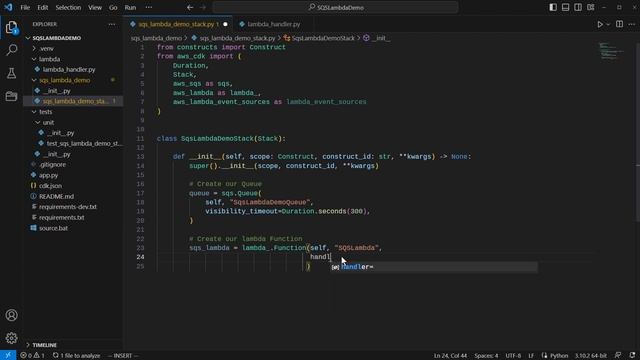The image size is (640, 360).
Task: Open test_sqs_lambda_demo_st... file in explorer
Action: coord(73,144)
